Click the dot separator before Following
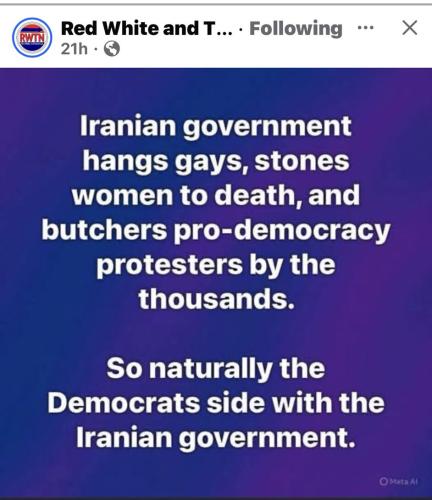Screen dimensions: 432x500 [x=241, y=29]
